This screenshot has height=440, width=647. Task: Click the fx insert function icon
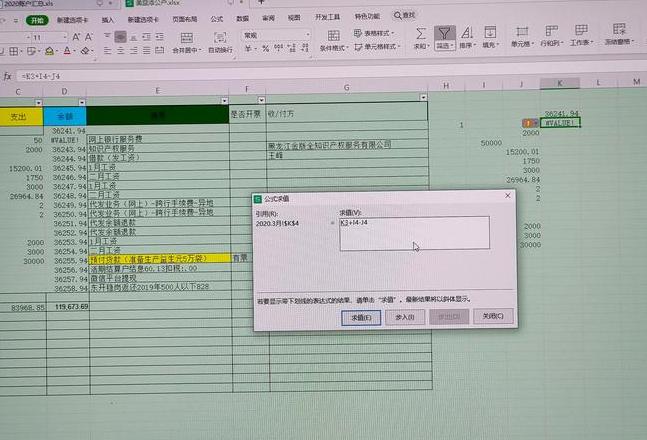click(7, 76)
